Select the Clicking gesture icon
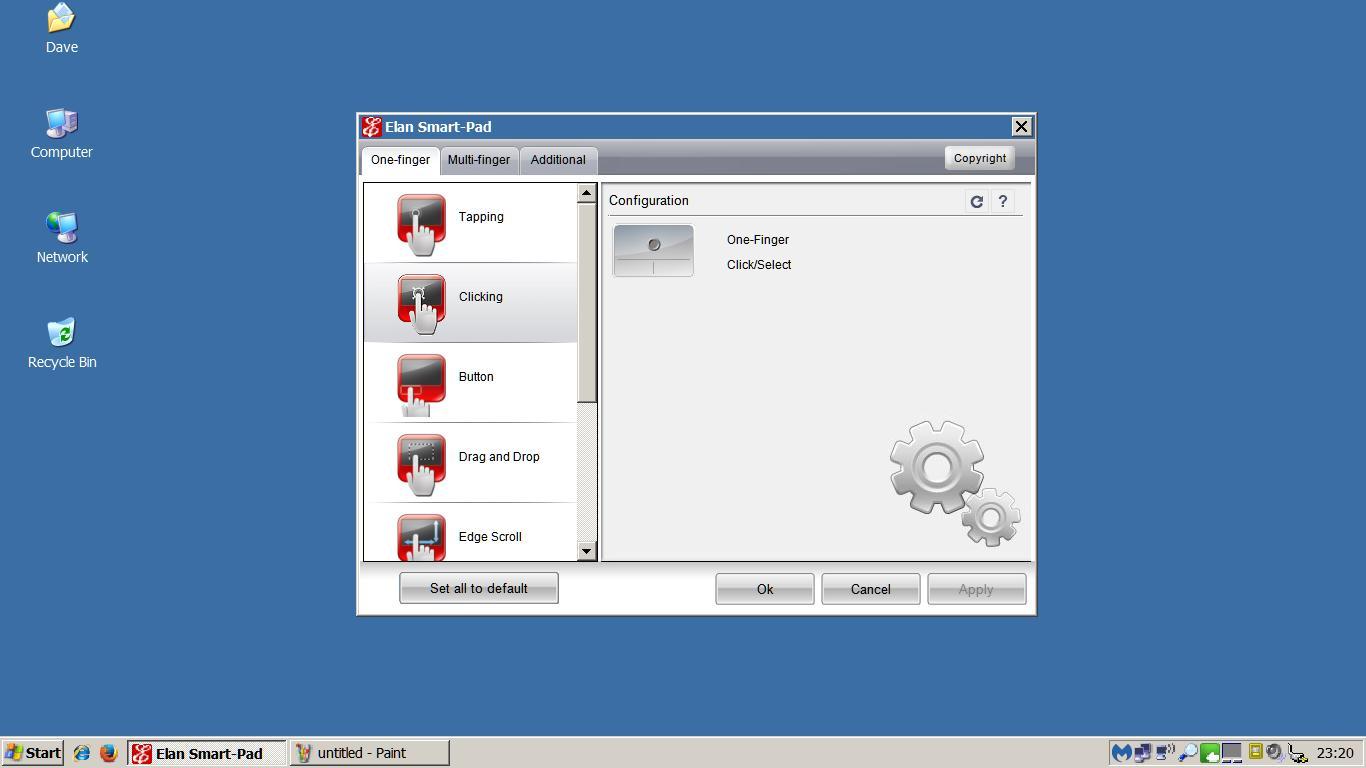 click(x=421, y=304)
